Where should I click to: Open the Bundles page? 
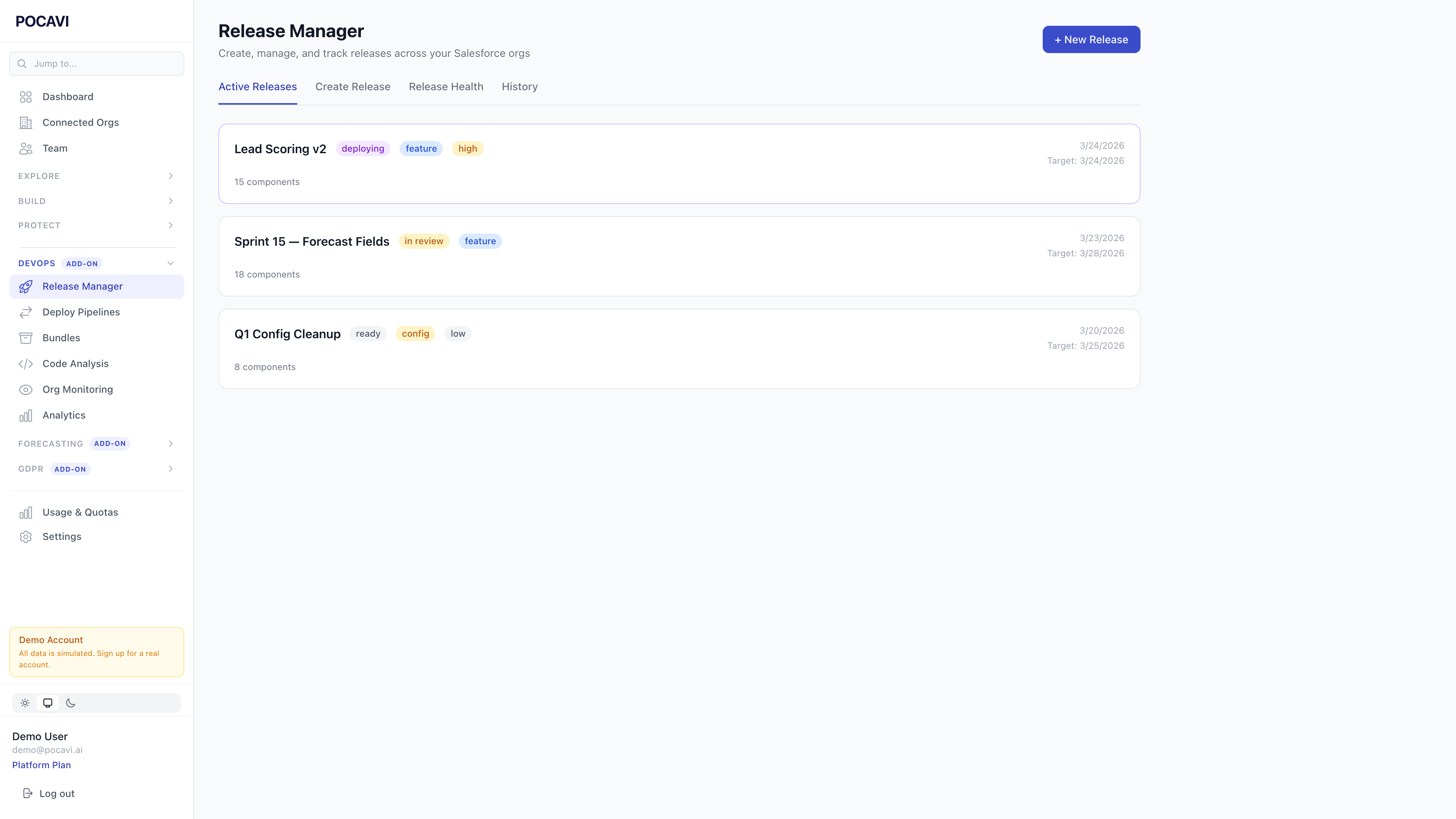(x=97, y=338)
